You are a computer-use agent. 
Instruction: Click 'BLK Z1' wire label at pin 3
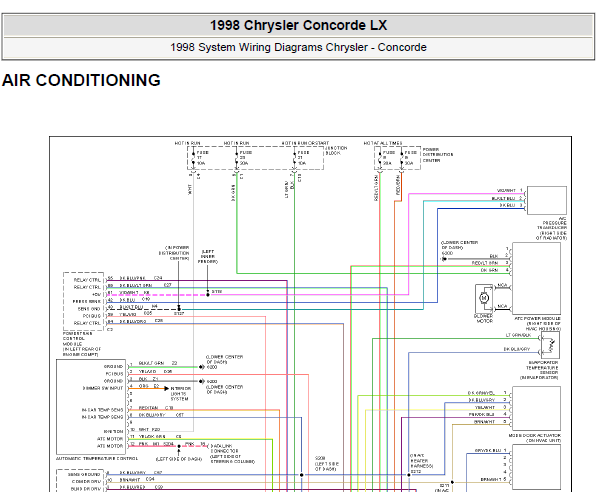click(149, 379)
